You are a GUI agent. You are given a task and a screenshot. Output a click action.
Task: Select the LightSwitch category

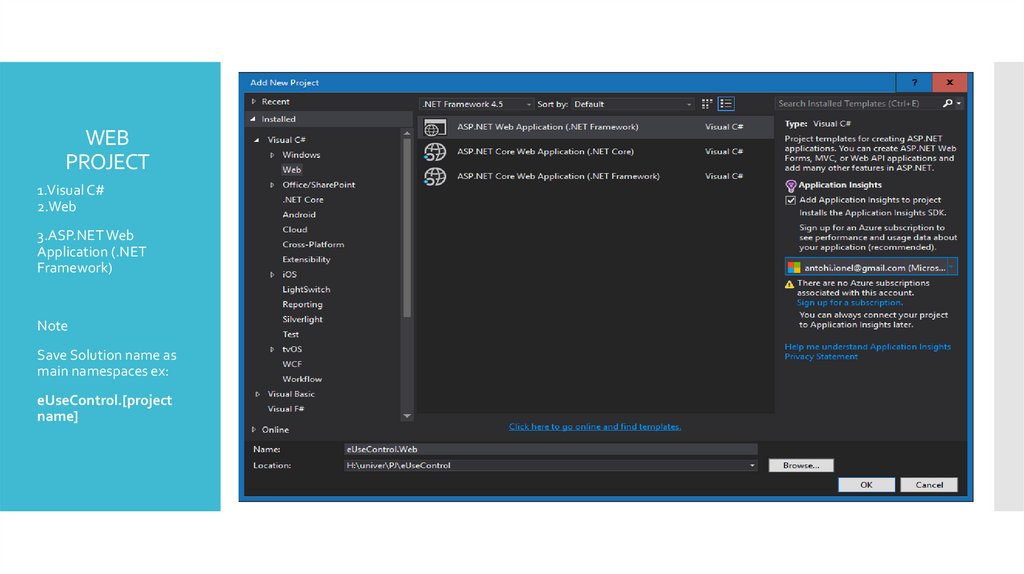pos(306,290)
